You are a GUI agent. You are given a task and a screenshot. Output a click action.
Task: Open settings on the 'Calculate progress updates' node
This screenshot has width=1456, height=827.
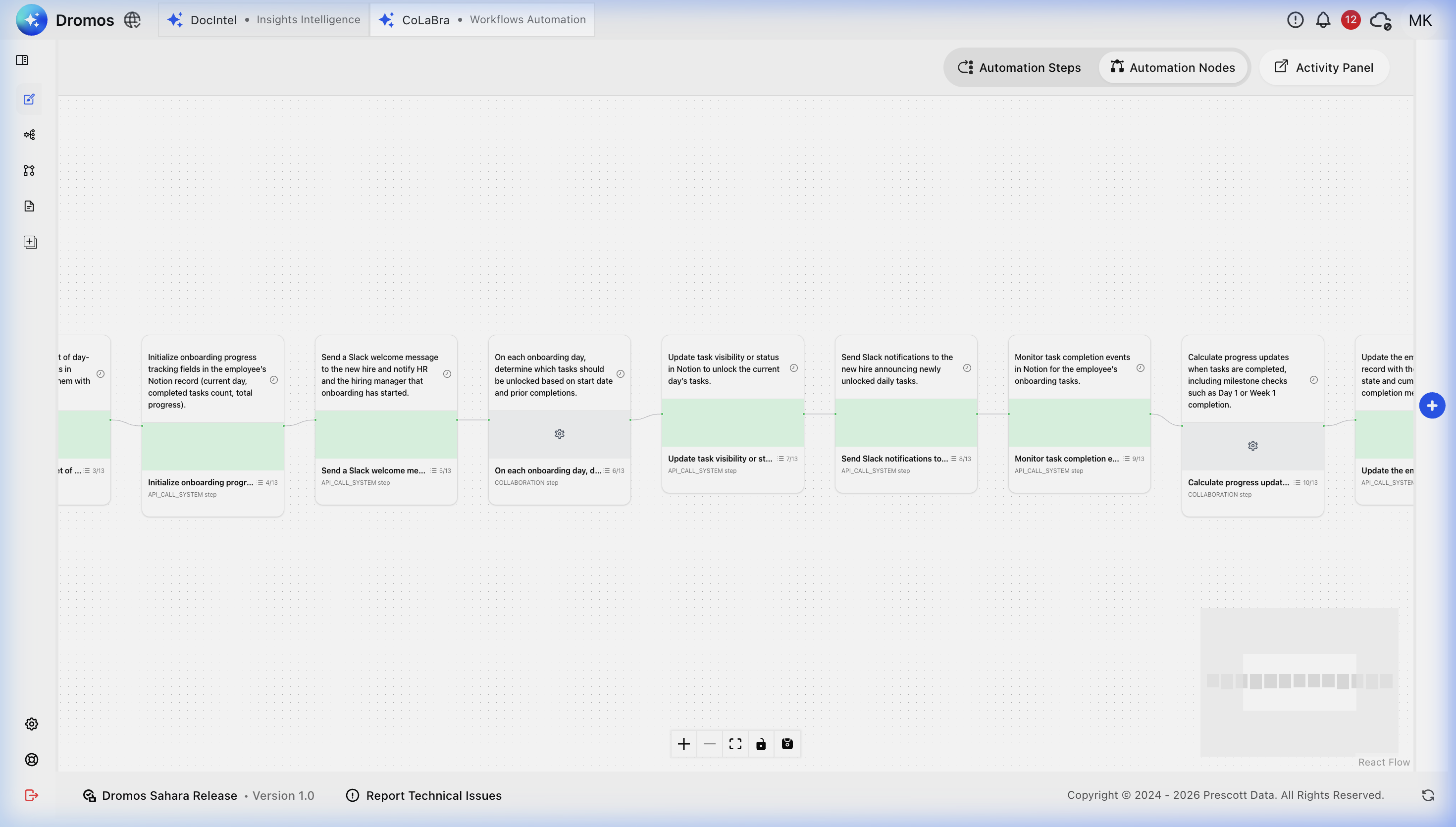1253,446
